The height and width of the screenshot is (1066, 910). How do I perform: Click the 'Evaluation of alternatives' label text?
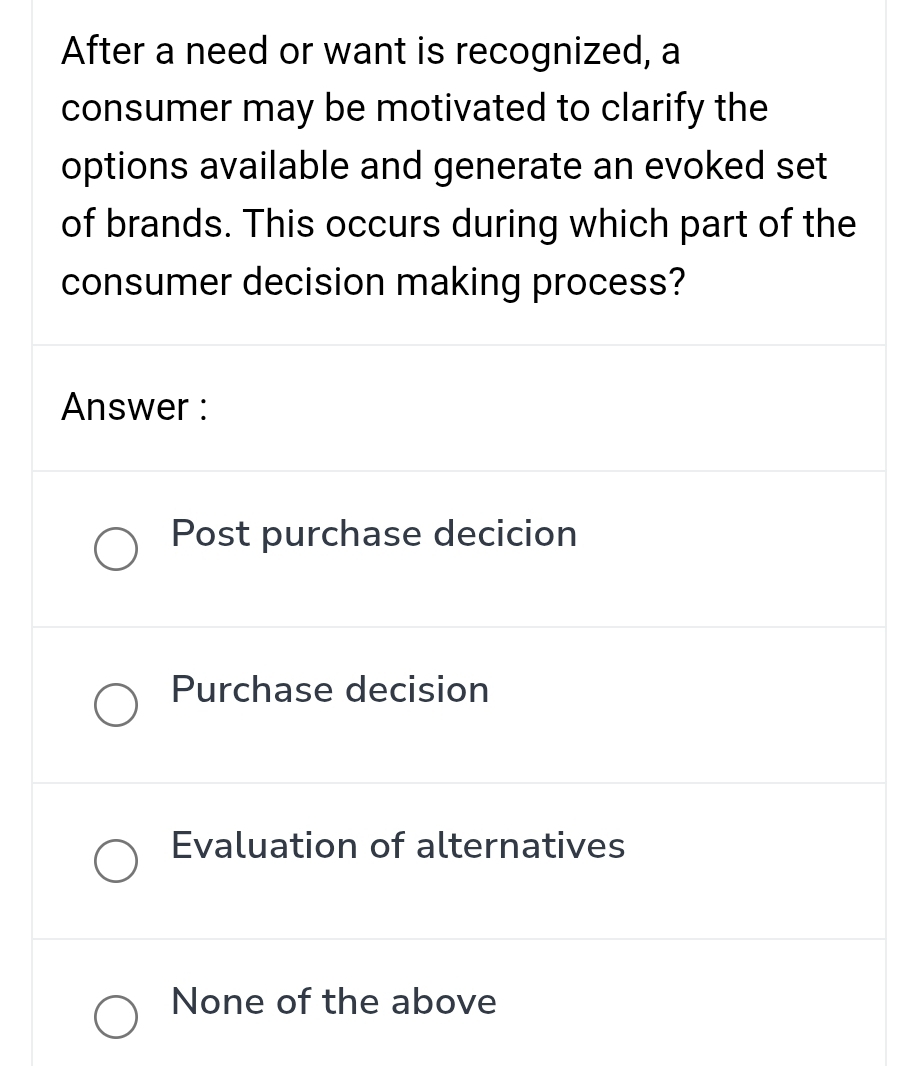click(397, 845)
